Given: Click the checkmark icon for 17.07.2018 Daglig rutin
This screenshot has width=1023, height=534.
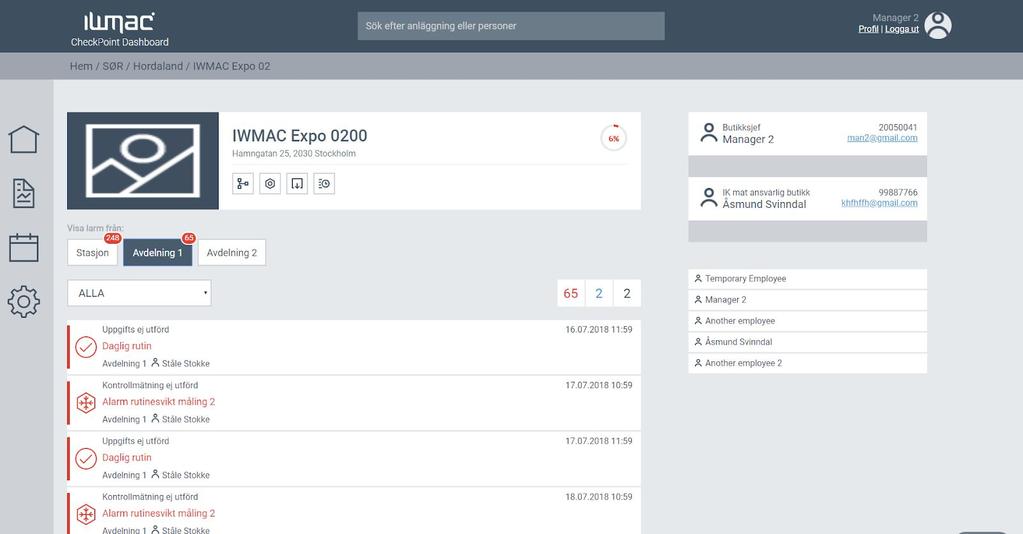Looking at the screenshot, I should pyautogui.click(x=86, y=458).
